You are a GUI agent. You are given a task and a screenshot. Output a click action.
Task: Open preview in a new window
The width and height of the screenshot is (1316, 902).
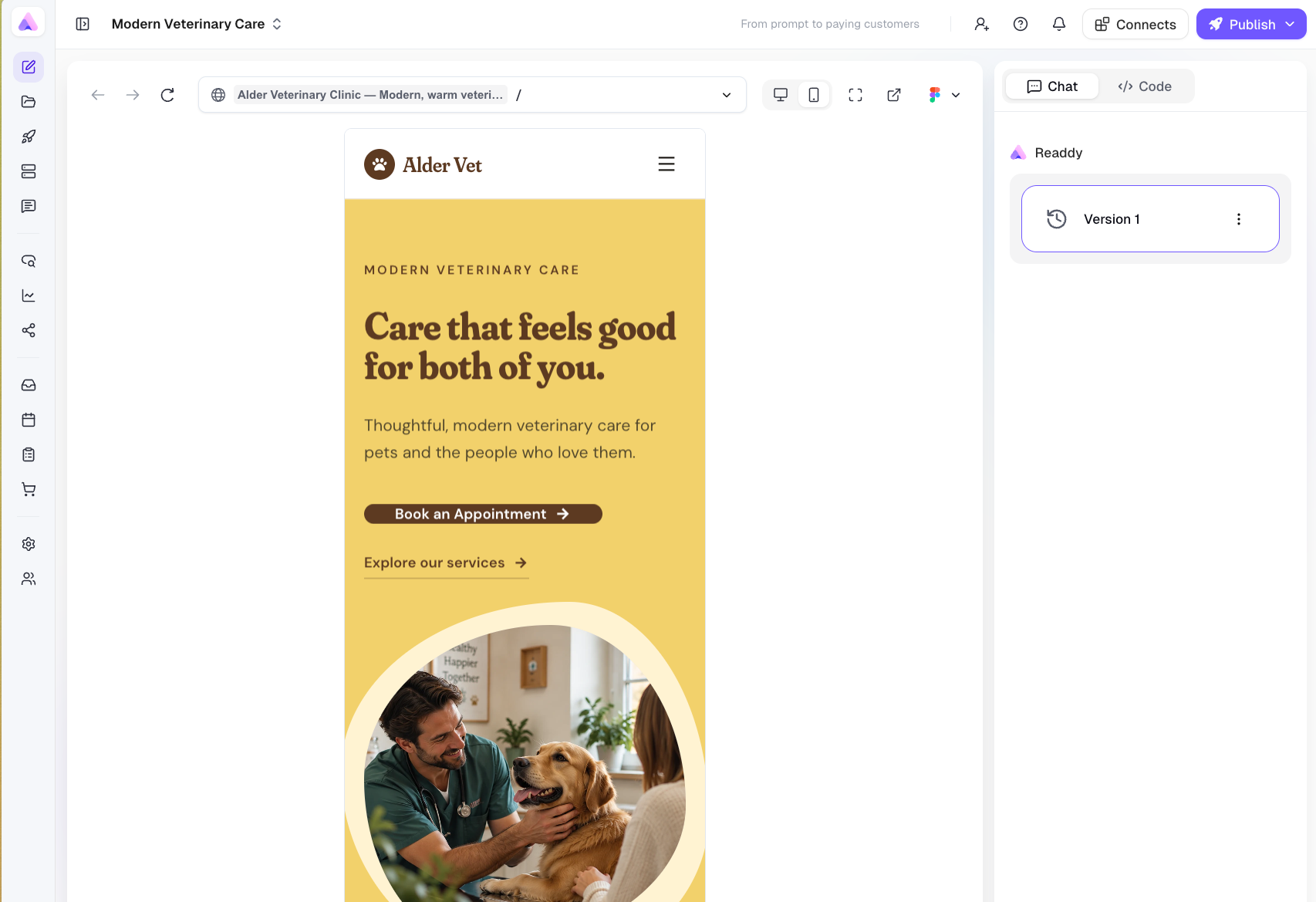tap(894, 95)
